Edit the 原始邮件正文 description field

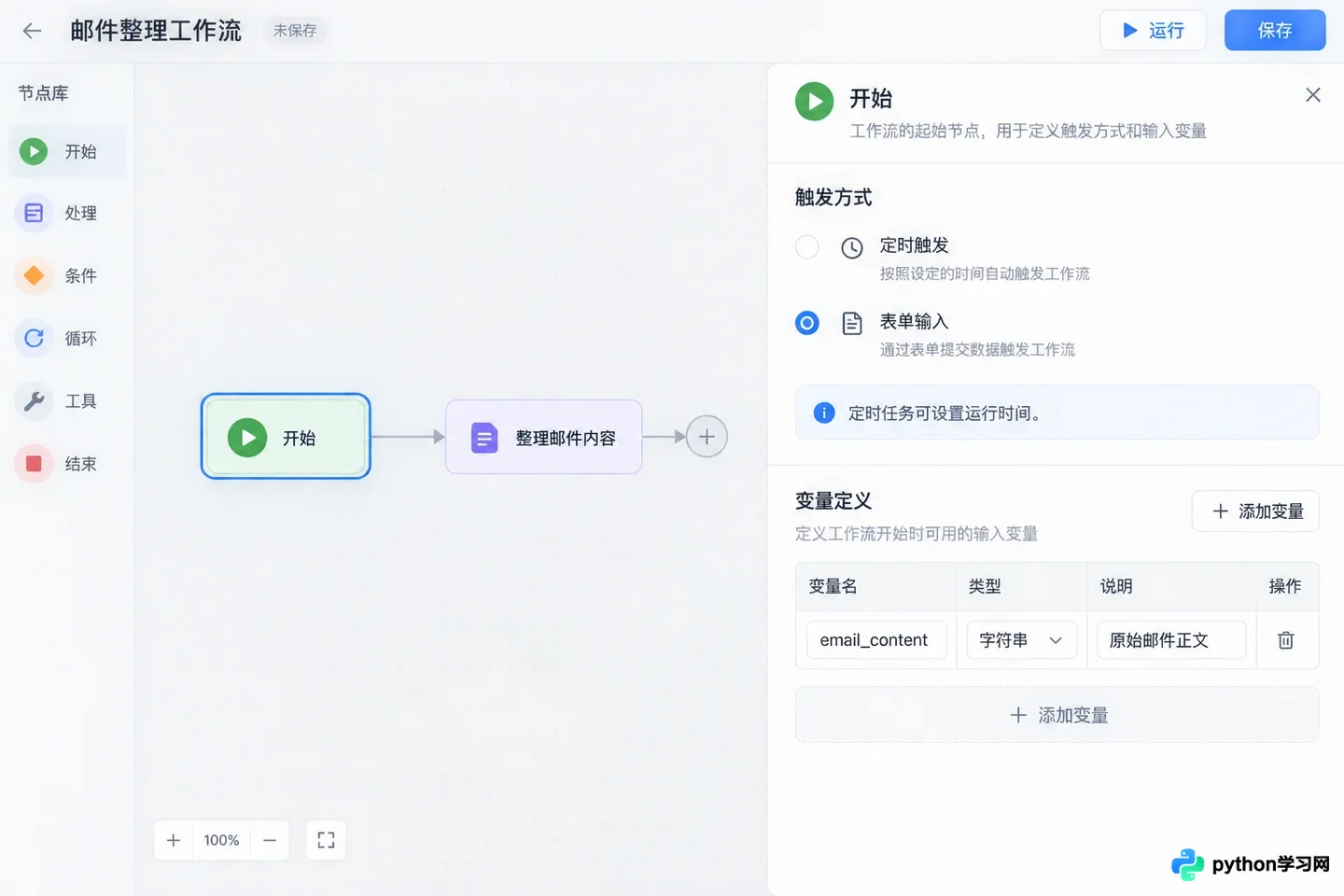pos(1171,640)
